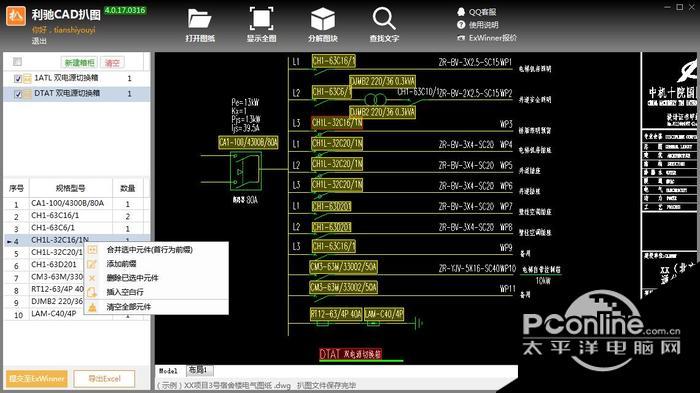Select row CH1-63C16/1

[x=77, y=216]
